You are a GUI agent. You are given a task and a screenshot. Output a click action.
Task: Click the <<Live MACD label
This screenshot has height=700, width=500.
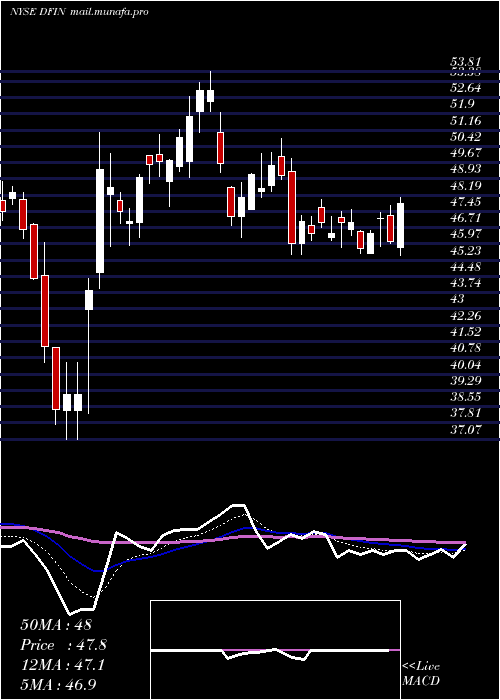point(421,673)
